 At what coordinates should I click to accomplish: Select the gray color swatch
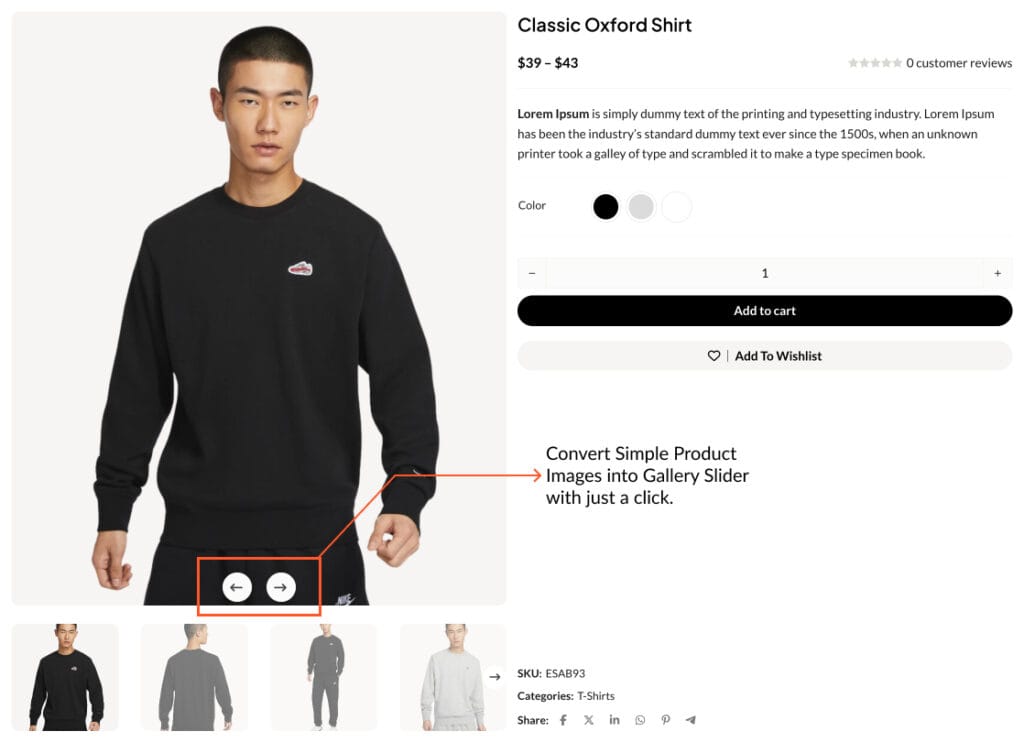(x=641, y=207)
